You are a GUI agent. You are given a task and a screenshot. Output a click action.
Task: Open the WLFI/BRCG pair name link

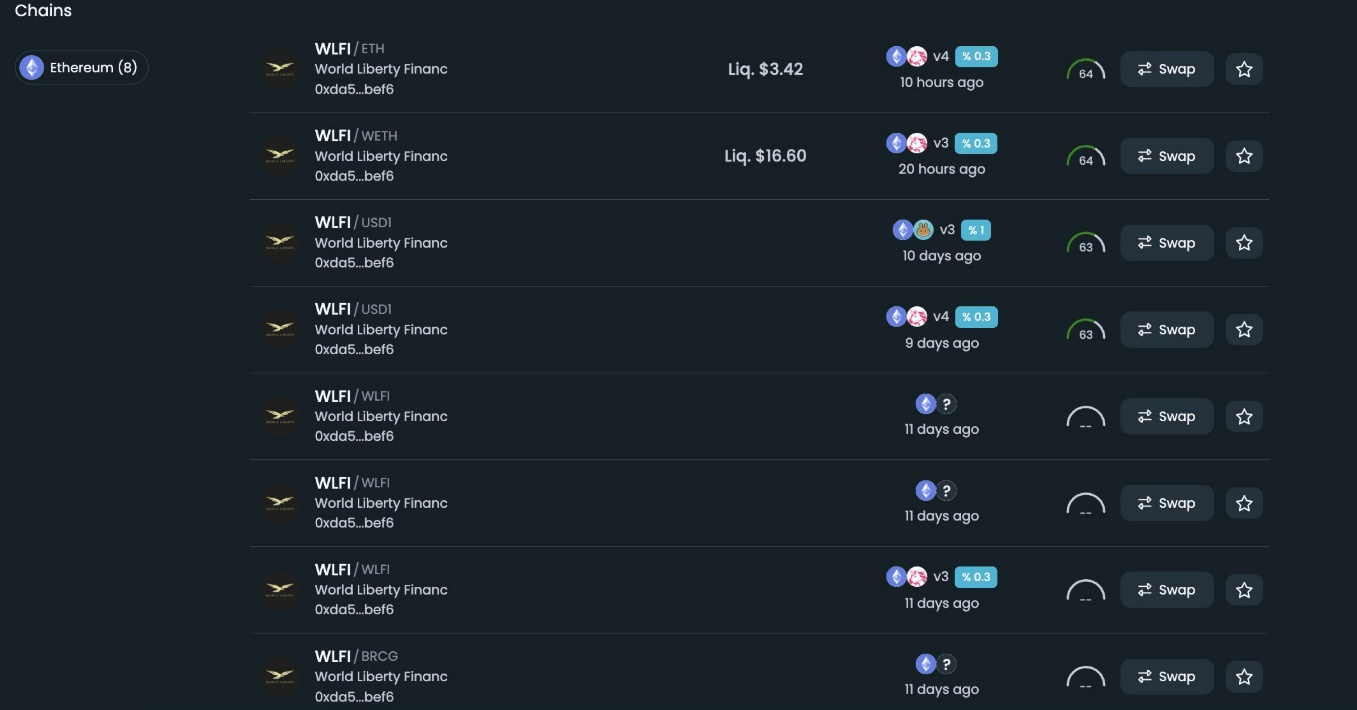tap(356, 656)
